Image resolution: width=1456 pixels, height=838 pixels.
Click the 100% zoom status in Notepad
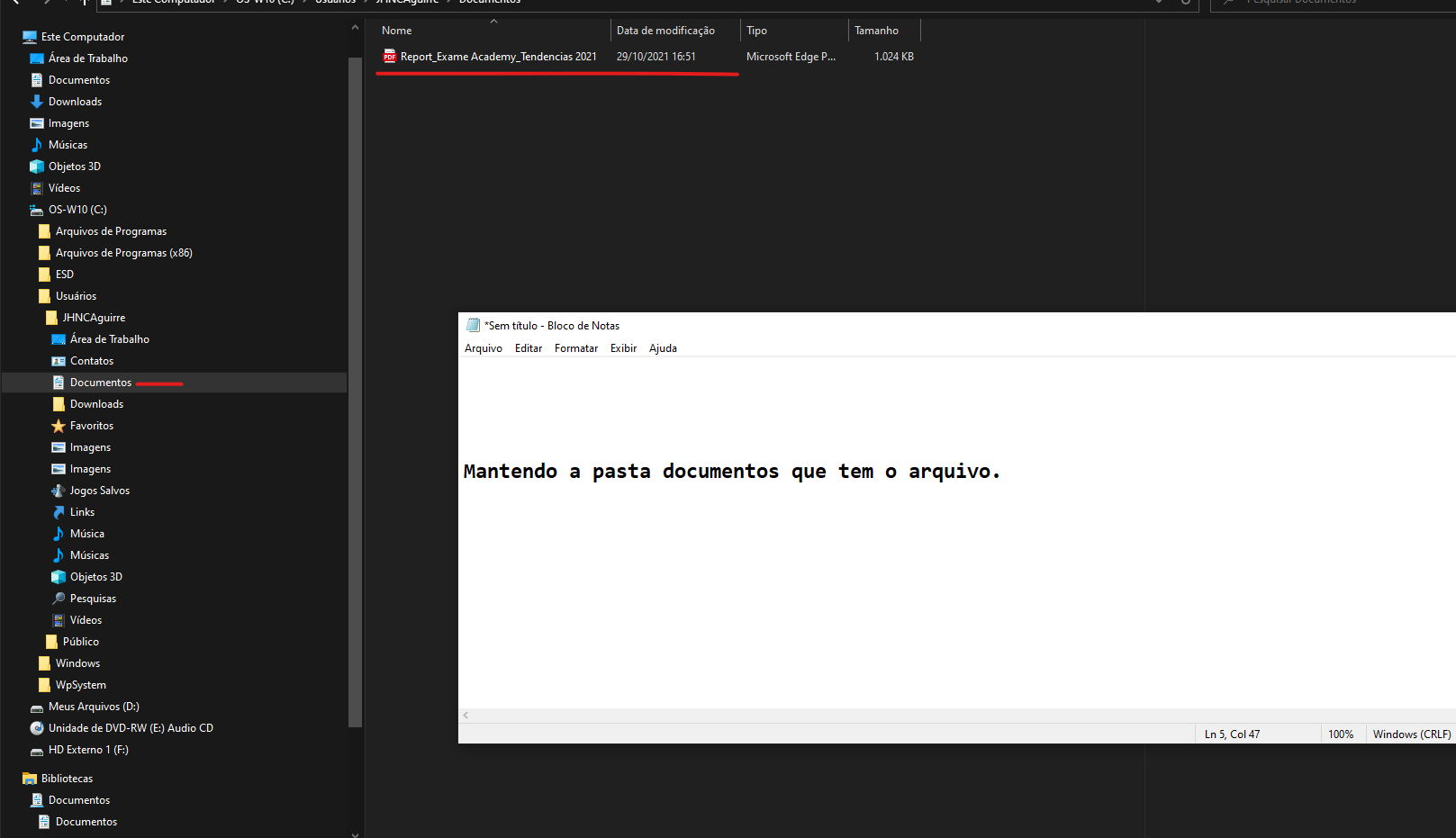point(1341,734)
